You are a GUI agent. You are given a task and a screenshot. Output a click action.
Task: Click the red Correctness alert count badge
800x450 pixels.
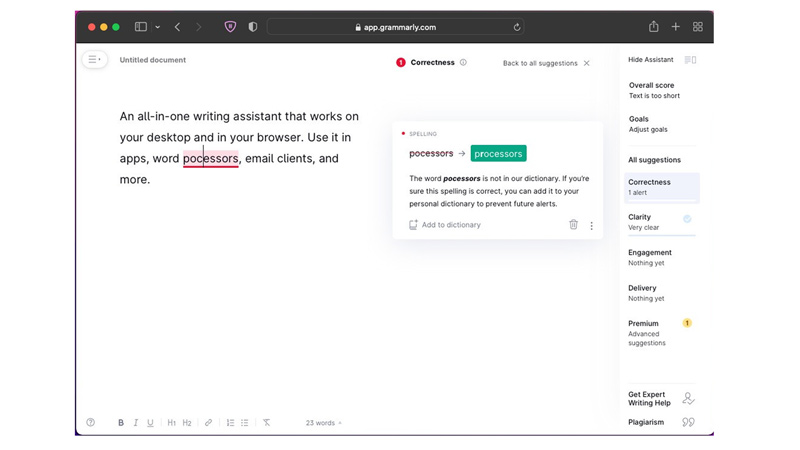[401, 62]
